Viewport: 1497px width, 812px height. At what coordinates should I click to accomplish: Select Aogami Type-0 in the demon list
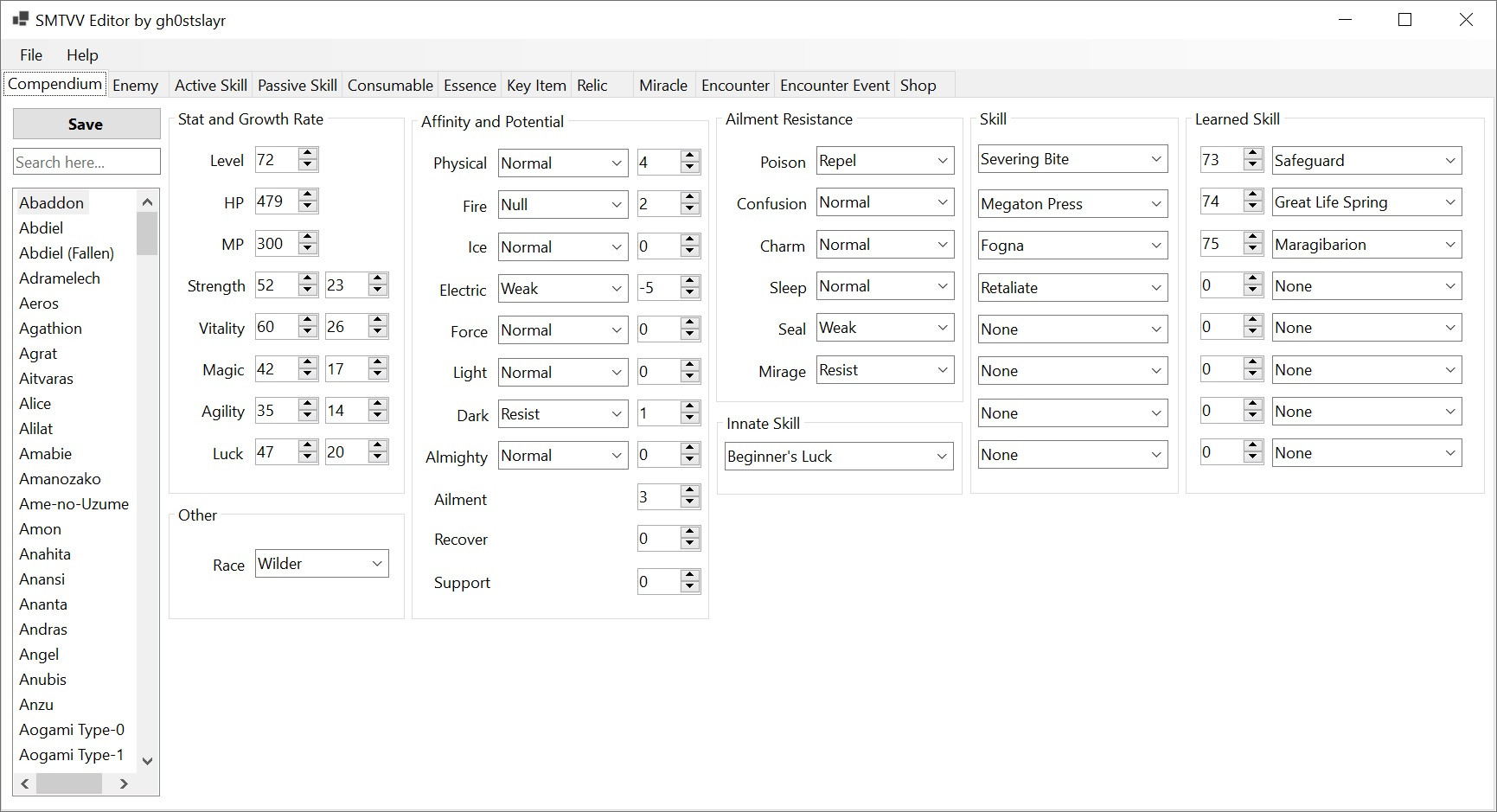point(72,729)
